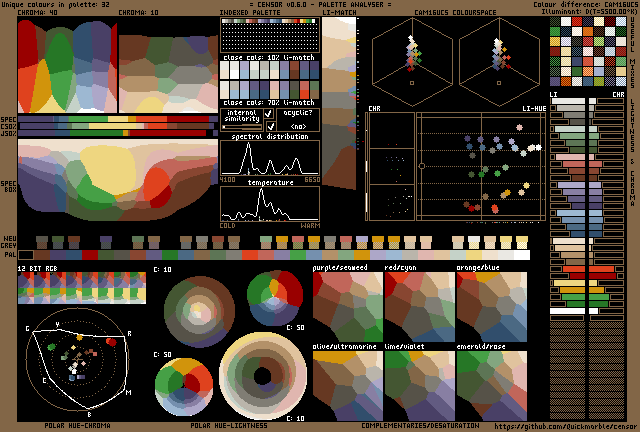Click the JS0% colour bar
This screenshot has width=640, height=432.
pyautogui.click(x=118, y=133)
